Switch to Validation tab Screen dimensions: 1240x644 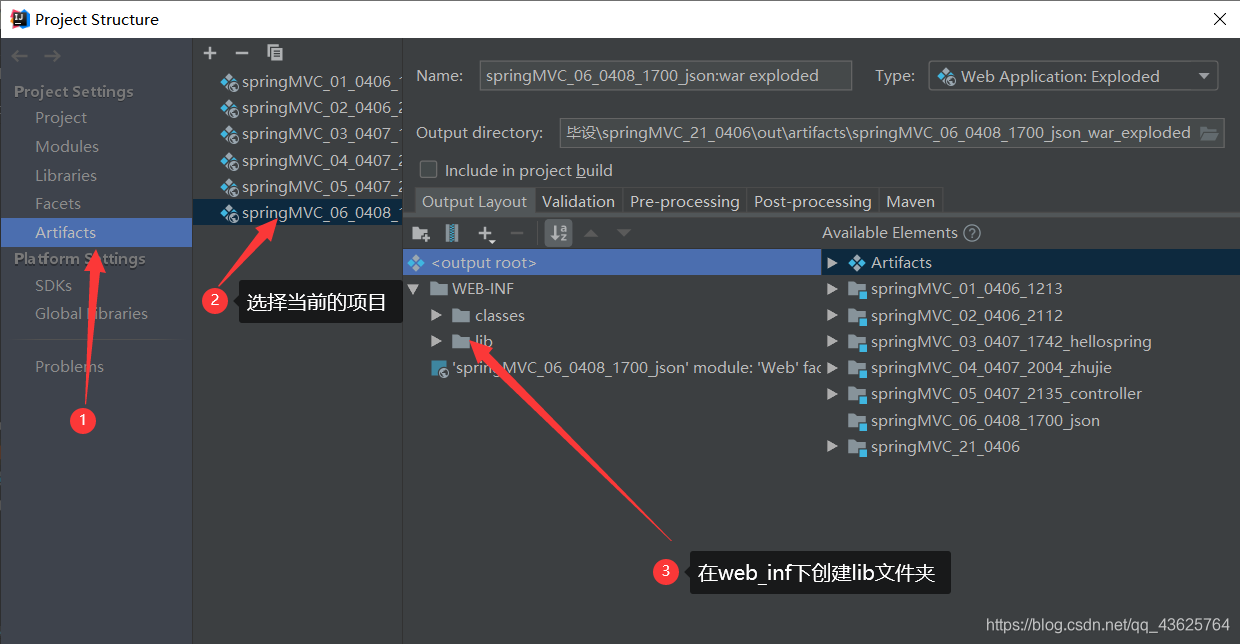pos(578,201)
